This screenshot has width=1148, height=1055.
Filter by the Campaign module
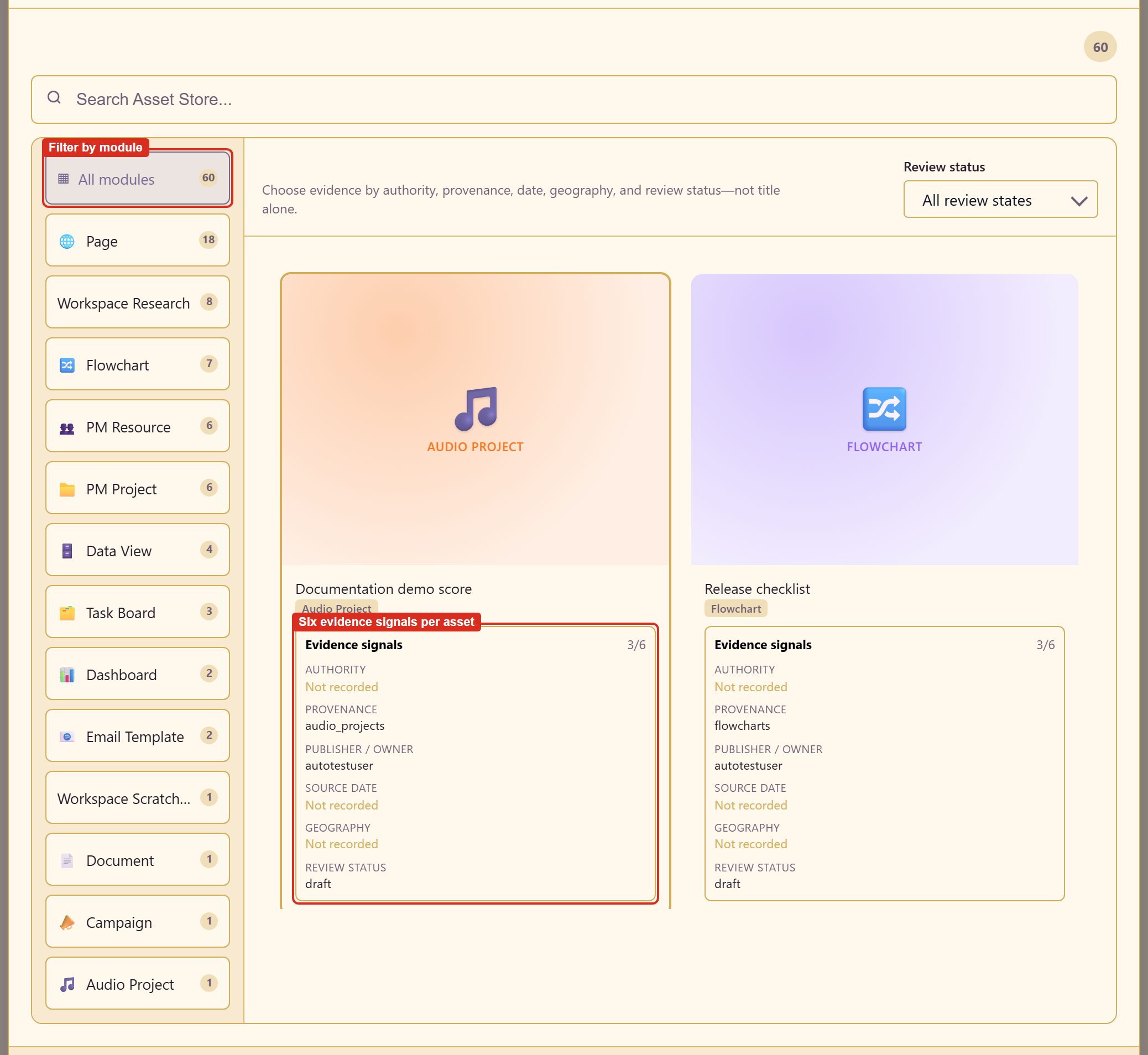tap(138, 921)
